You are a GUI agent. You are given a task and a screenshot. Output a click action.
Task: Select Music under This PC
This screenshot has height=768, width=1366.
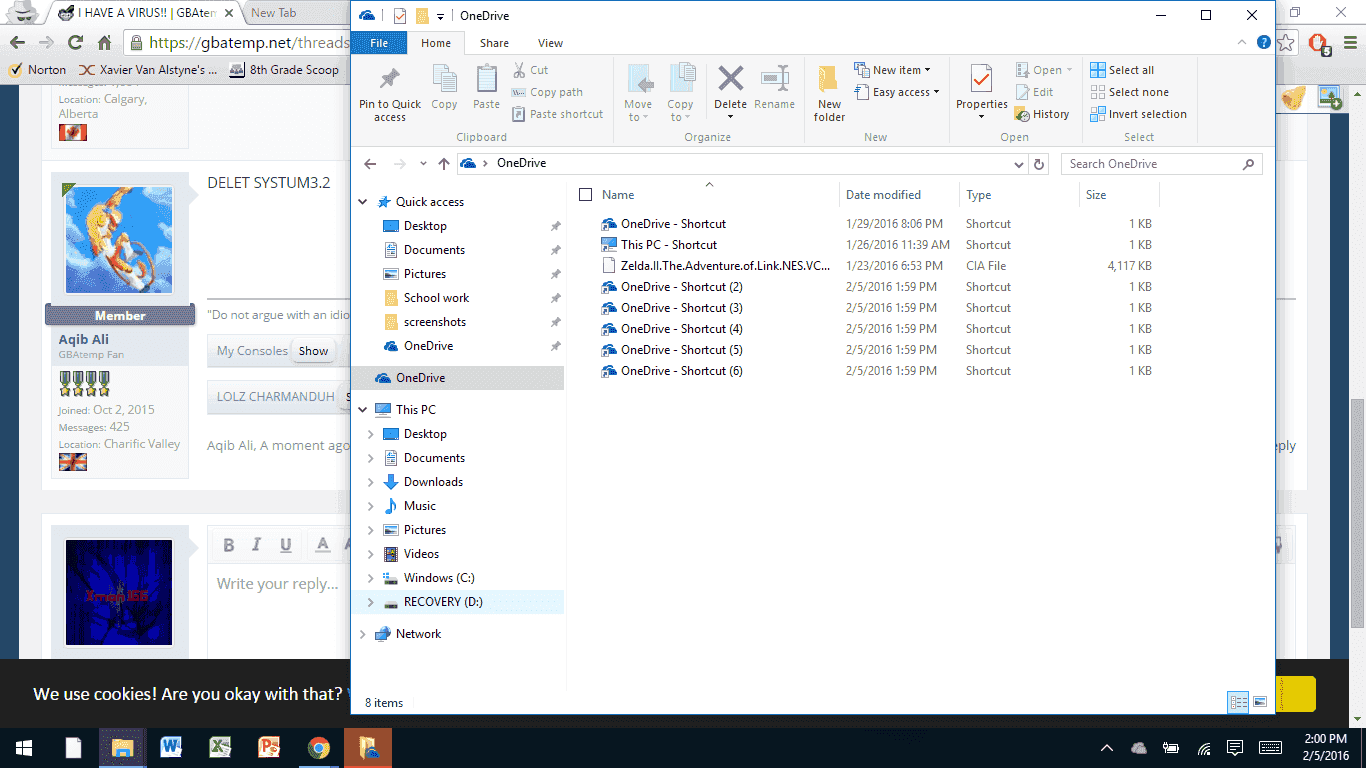(419, 506)
